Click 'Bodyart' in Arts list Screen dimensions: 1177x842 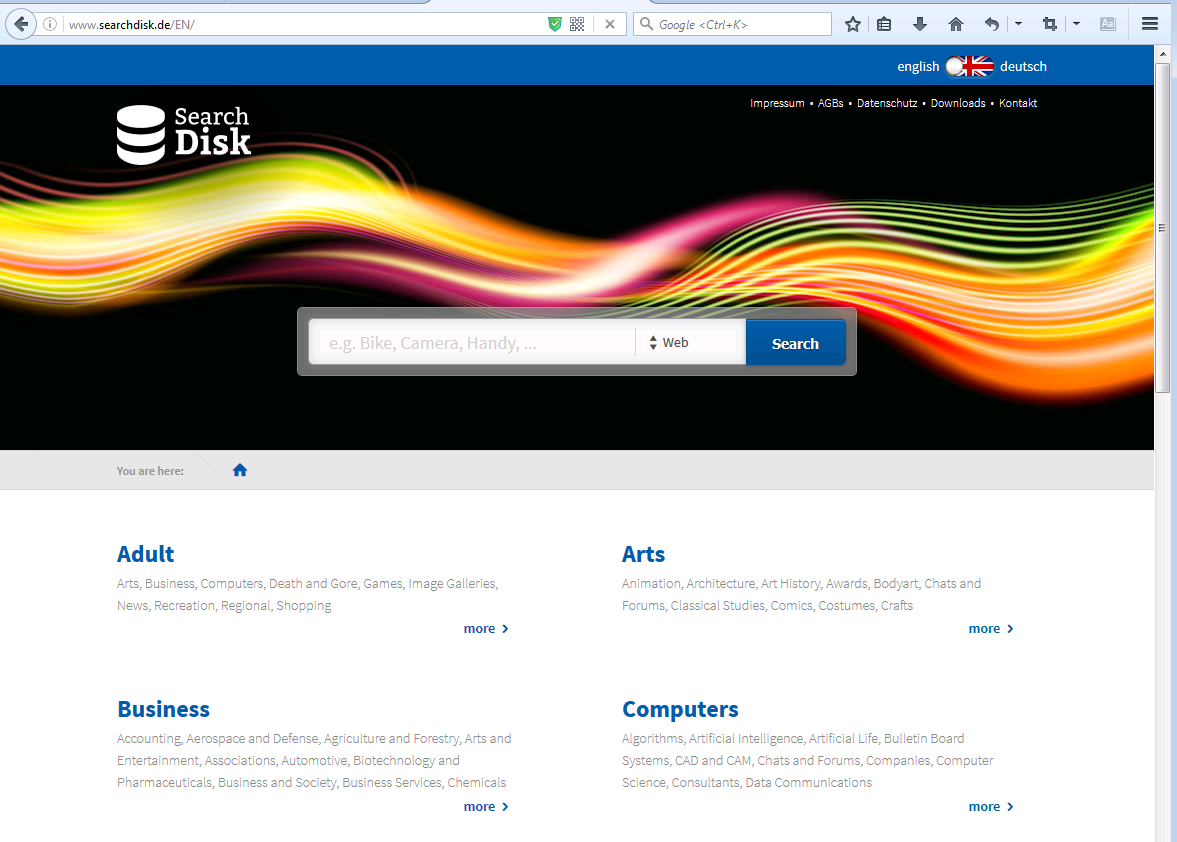coord(896,584)
